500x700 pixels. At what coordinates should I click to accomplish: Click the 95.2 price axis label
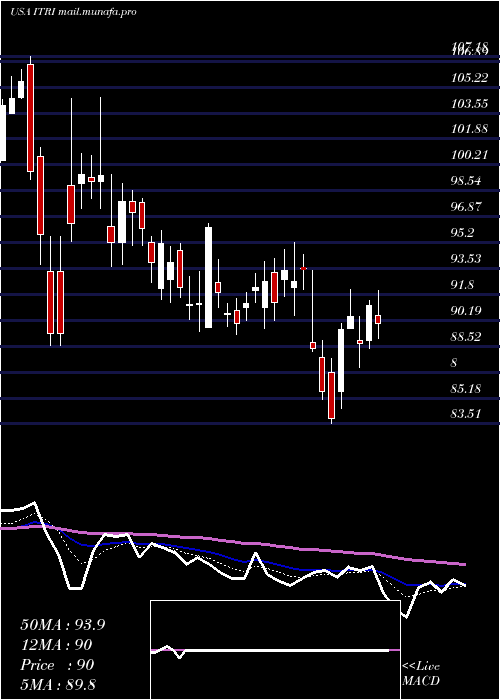tap(464, 233)
